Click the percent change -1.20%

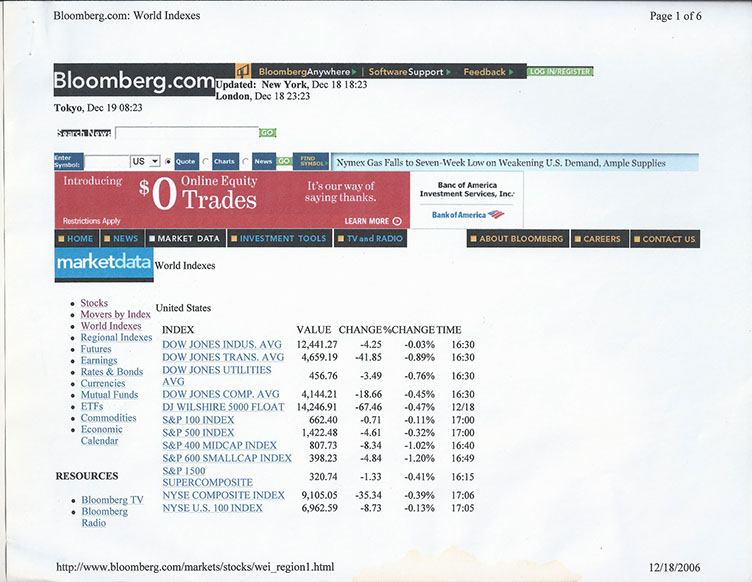[x=419, y=458]
